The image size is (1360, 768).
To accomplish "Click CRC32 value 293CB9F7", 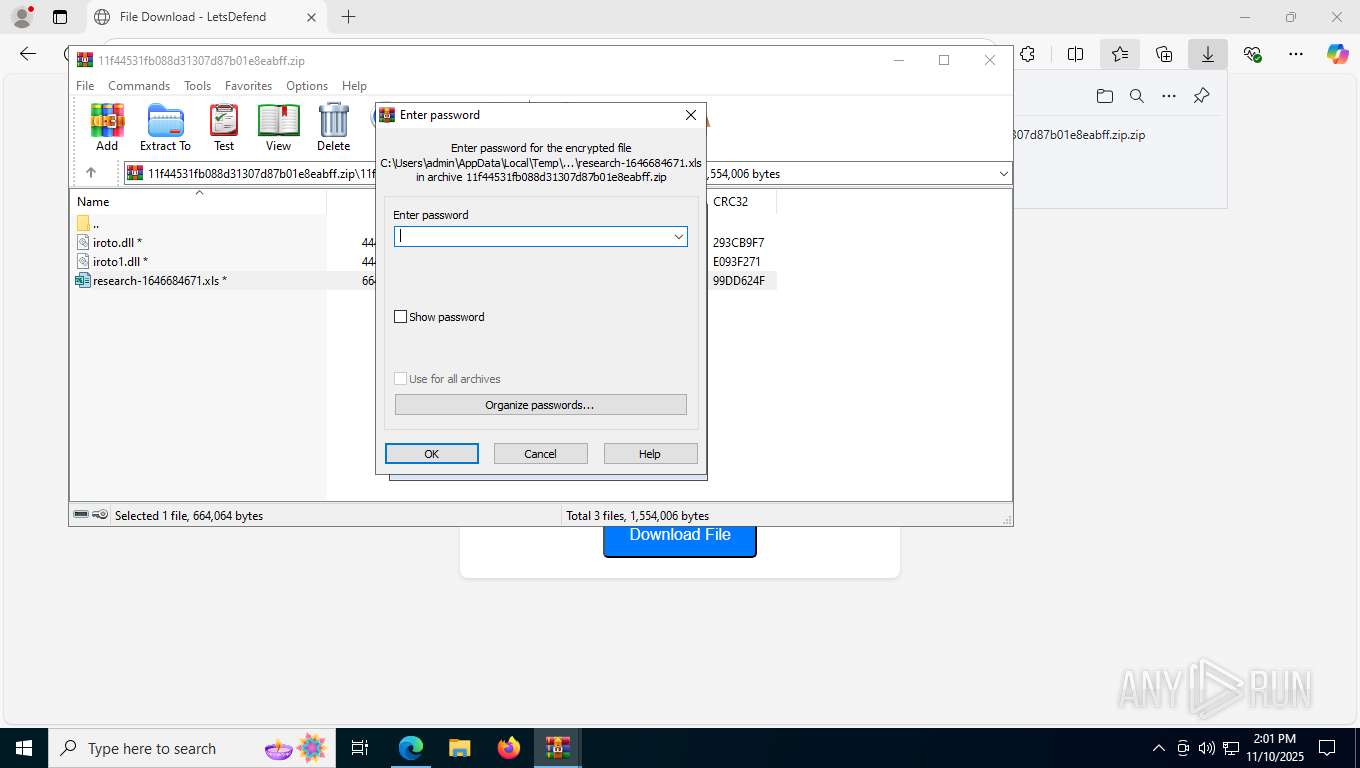I will tap(739, 242).
